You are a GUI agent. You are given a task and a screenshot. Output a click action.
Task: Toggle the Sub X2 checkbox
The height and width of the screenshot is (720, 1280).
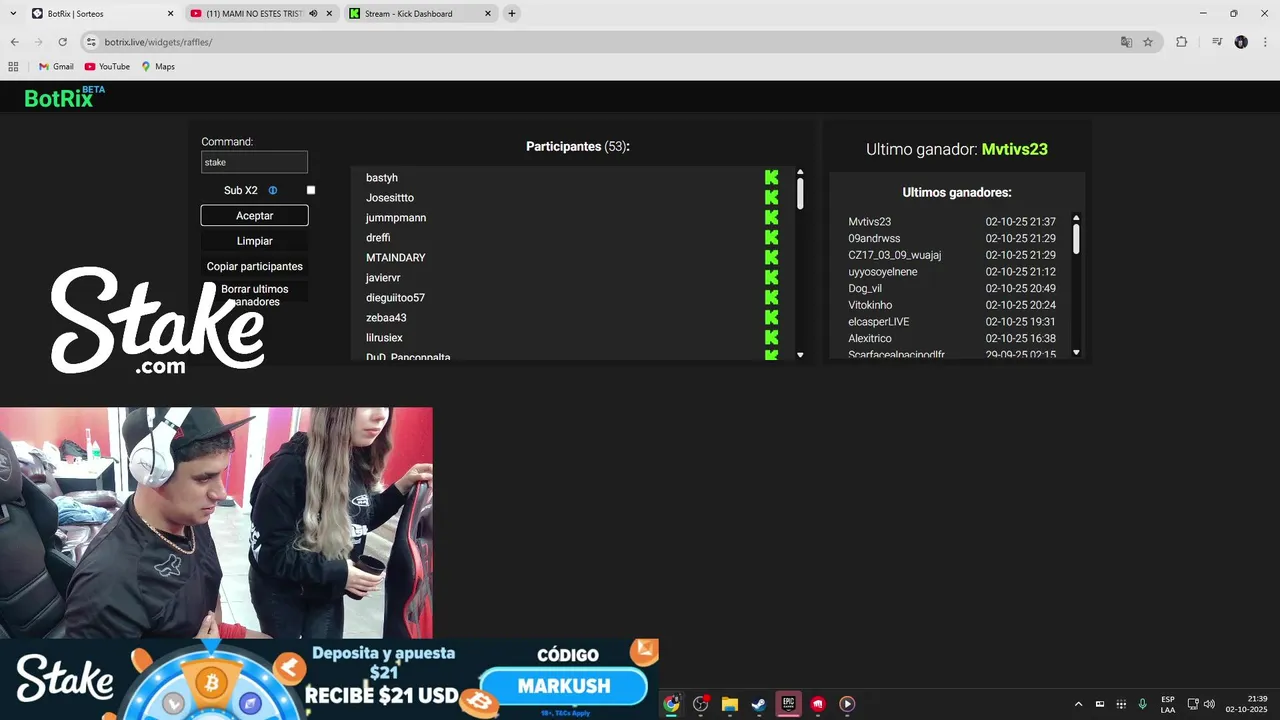(311, 190)
